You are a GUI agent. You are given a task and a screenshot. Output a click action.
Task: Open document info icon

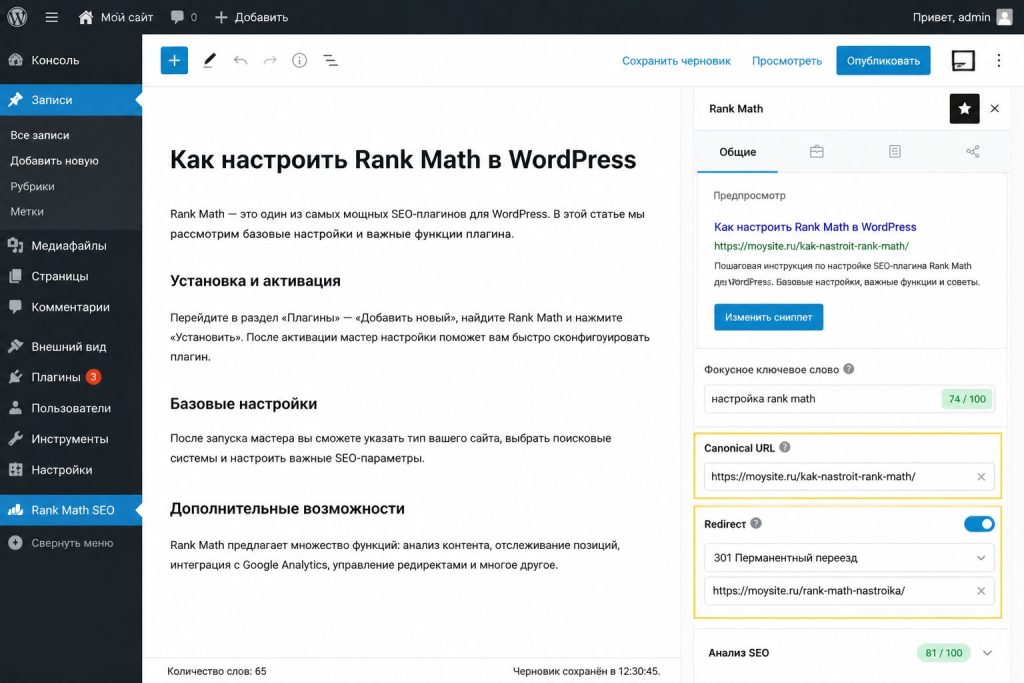(300, 61)
